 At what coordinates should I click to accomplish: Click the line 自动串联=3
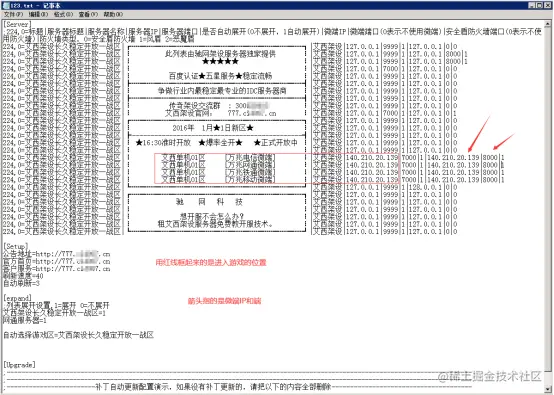pos(21,283)
